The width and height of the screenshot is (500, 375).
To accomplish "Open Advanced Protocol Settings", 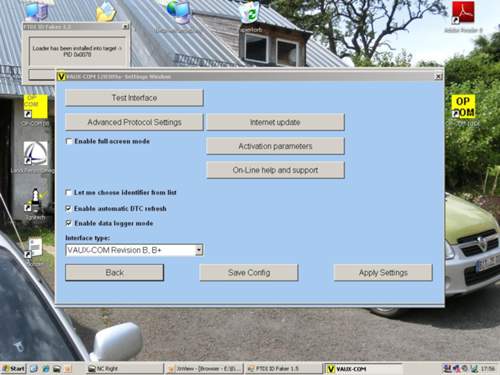I will 134,122.
